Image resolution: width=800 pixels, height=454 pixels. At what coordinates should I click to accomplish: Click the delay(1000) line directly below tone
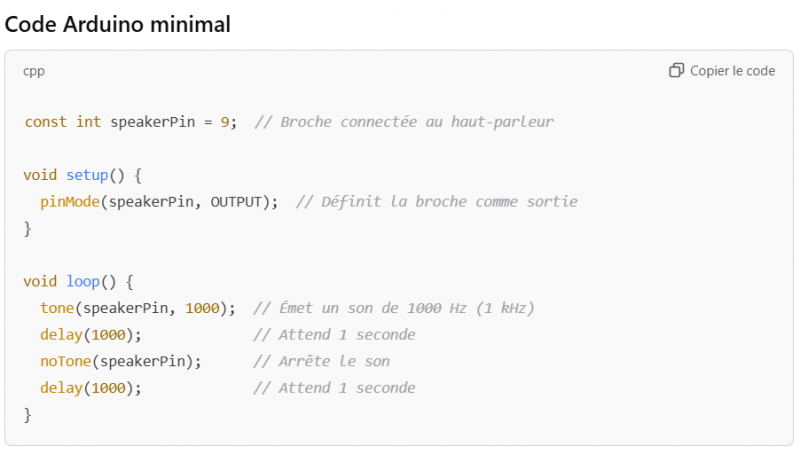click(x=91, y=335)
